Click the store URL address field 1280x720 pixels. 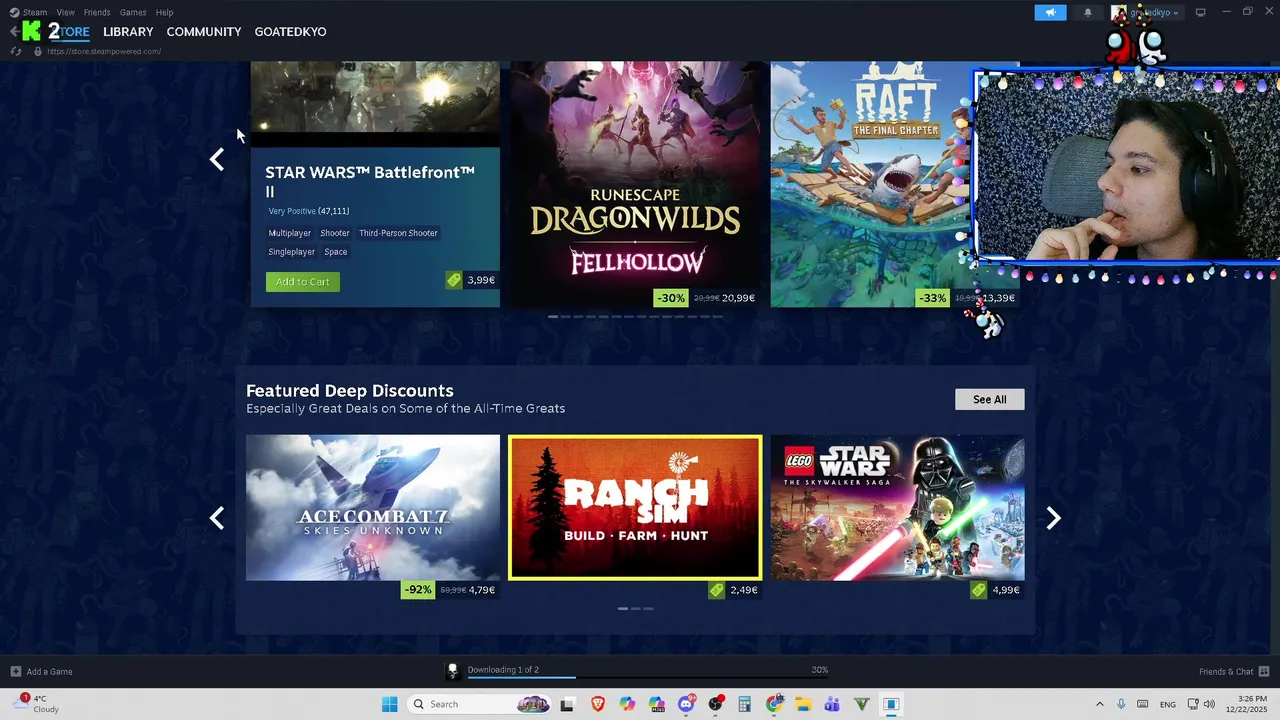(x=104, y=51)
